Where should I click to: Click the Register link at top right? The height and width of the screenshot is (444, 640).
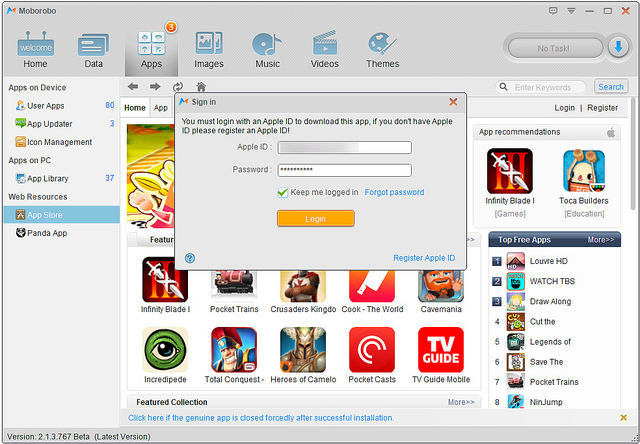tap(602, 108)
